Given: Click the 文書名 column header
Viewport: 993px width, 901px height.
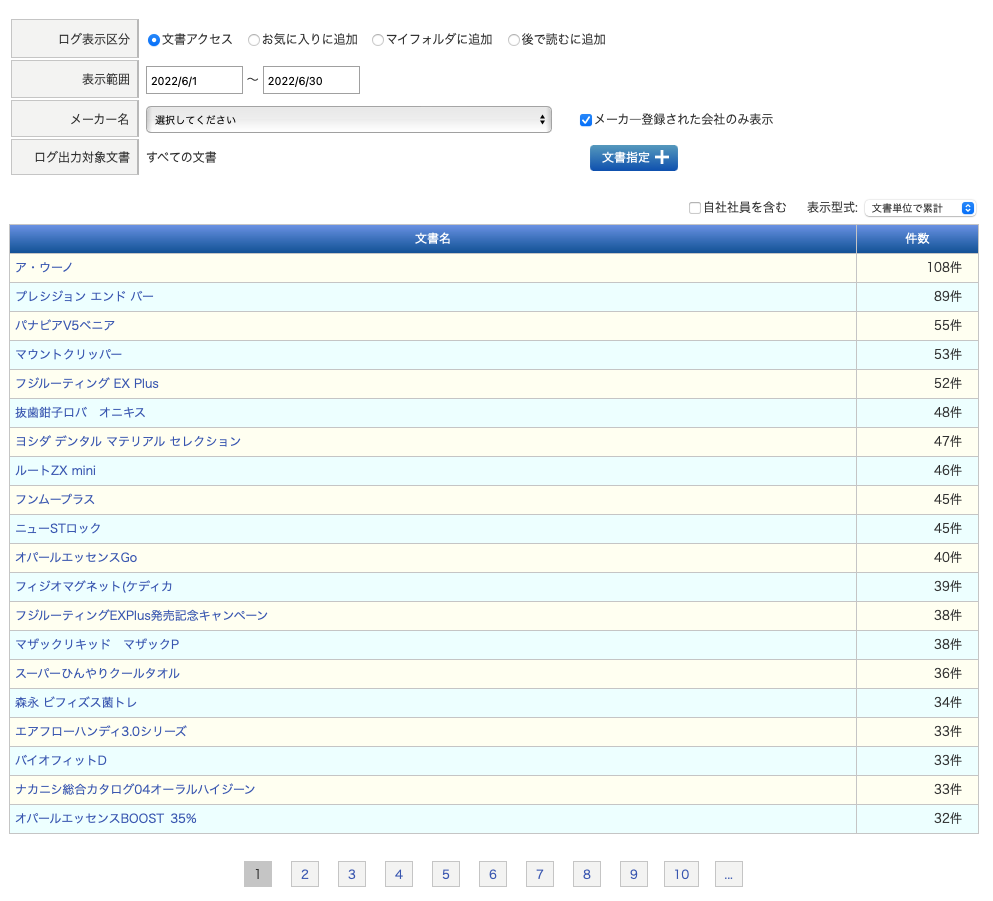Looking at the screenshot, I should 433,239.
